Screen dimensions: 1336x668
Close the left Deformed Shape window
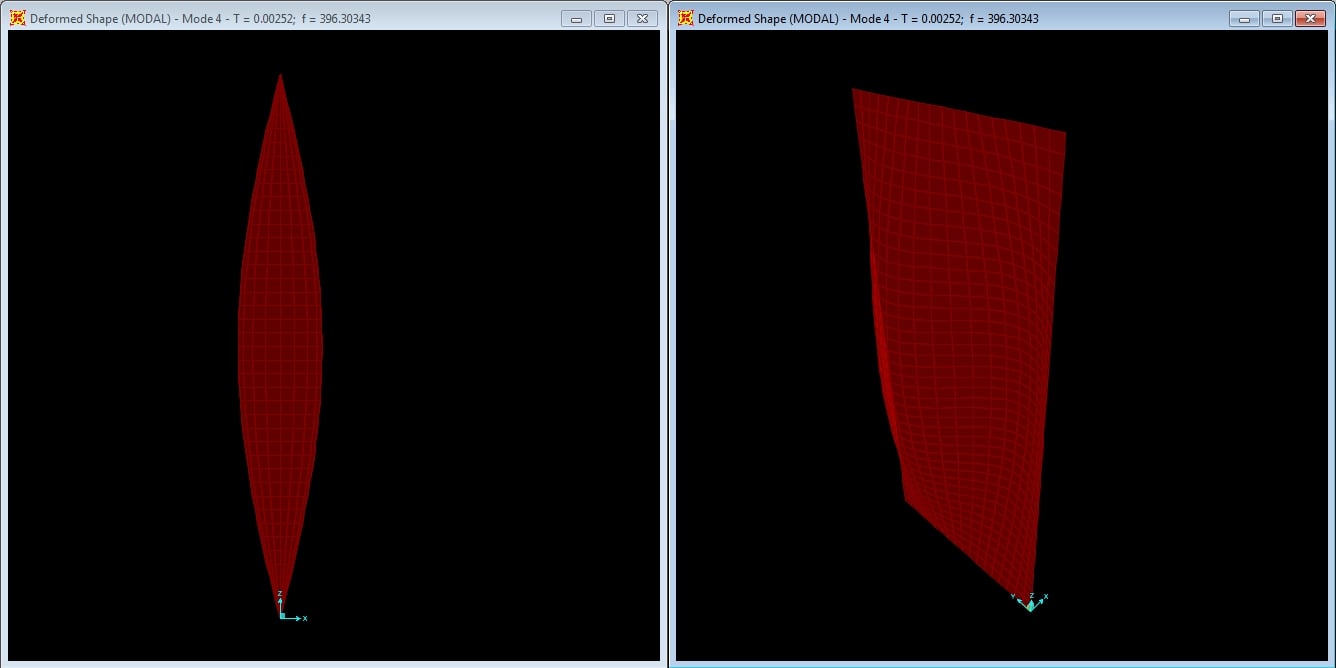point(643,18)
